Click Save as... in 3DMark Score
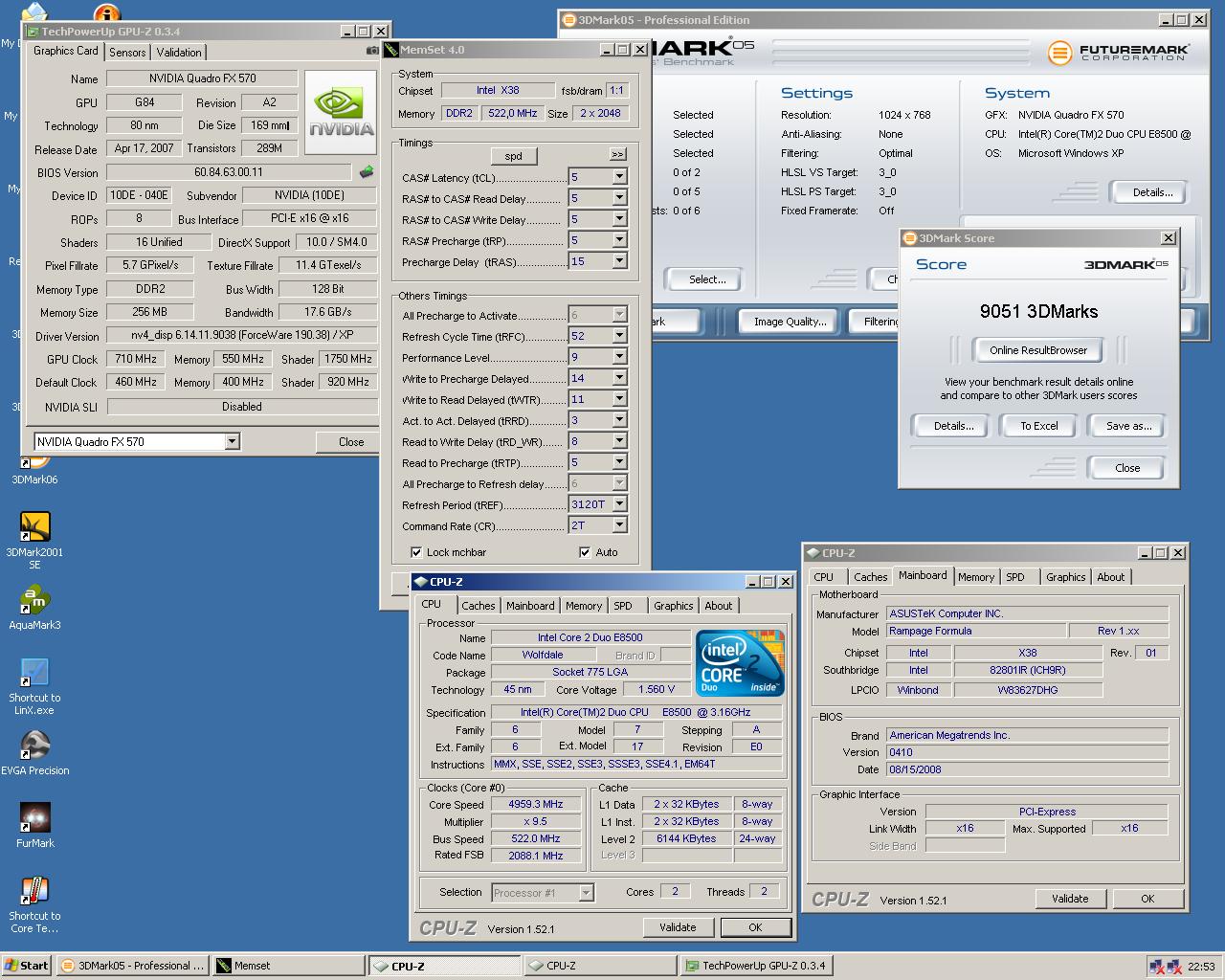 1129,426
